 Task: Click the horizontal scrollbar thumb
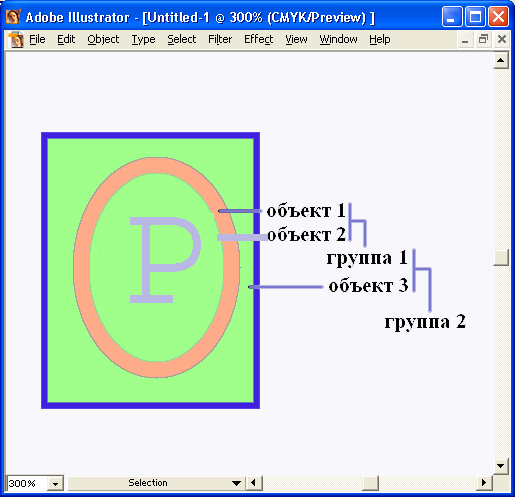click(x=371, y=483)
